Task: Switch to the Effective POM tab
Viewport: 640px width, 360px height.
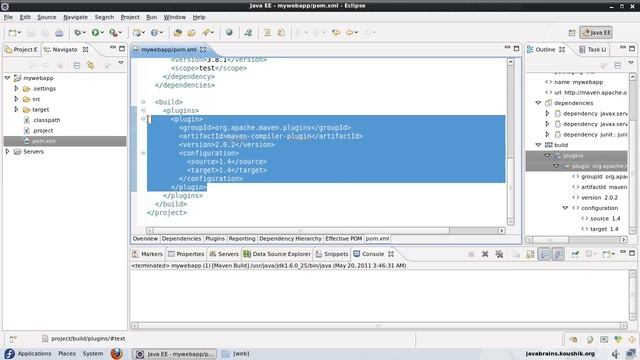Action: pos(344,238)
